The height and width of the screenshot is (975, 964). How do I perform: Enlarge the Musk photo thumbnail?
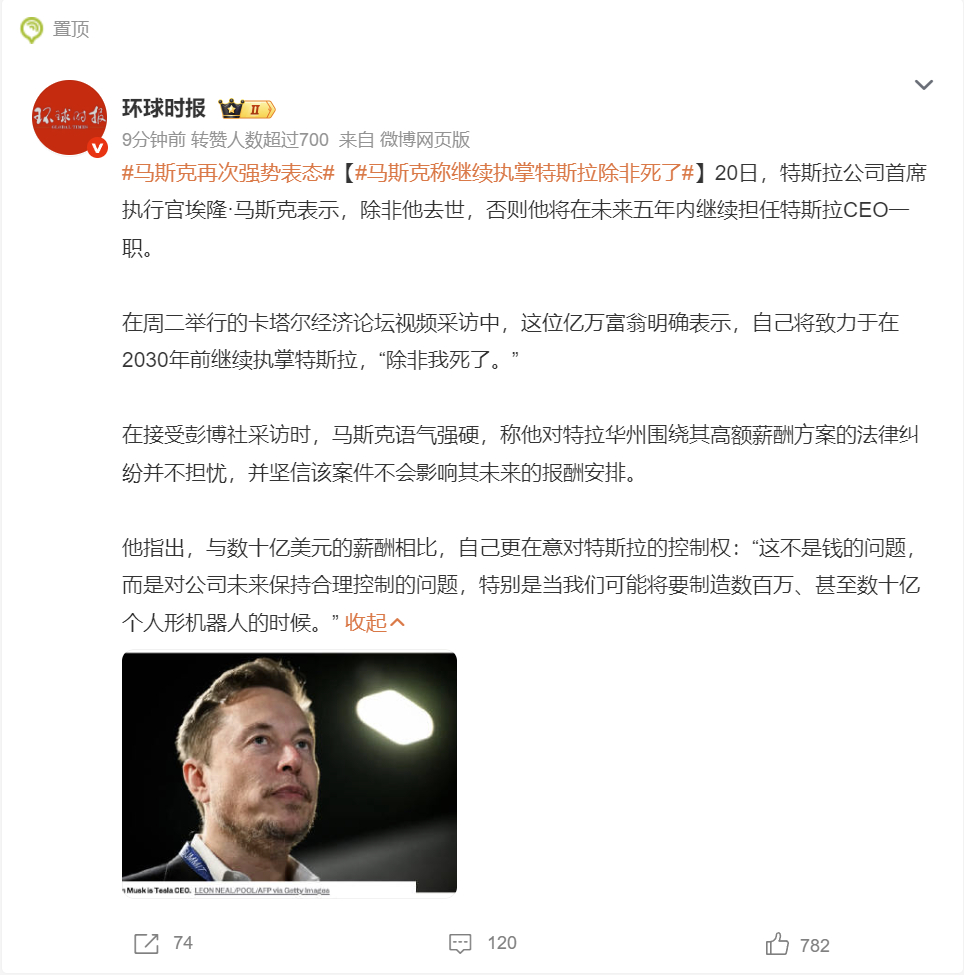click(x=289, y=774)
